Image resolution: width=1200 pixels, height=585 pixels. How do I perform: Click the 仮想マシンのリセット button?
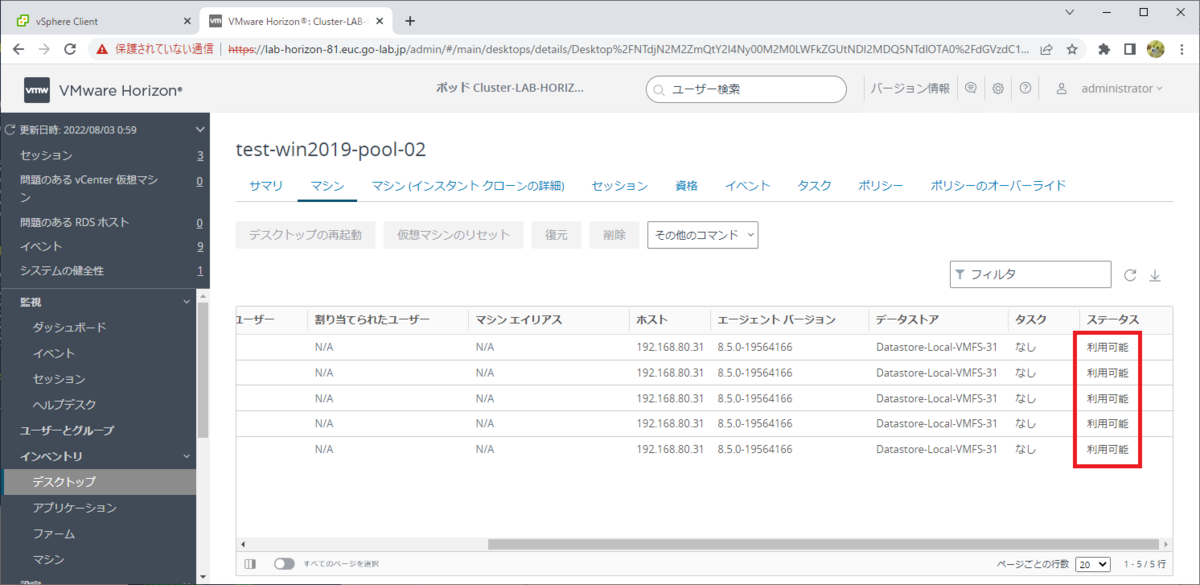[453, 235]
